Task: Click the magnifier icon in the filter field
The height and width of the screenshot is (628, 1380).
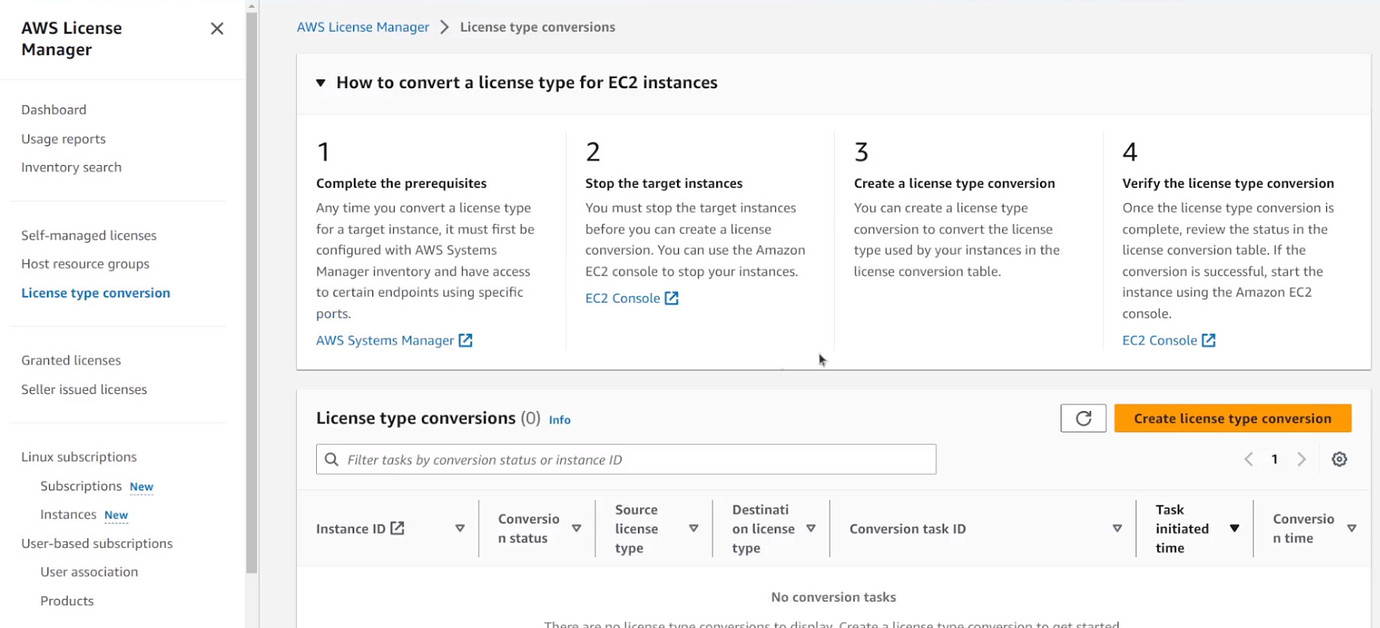Action: point(331,458)
